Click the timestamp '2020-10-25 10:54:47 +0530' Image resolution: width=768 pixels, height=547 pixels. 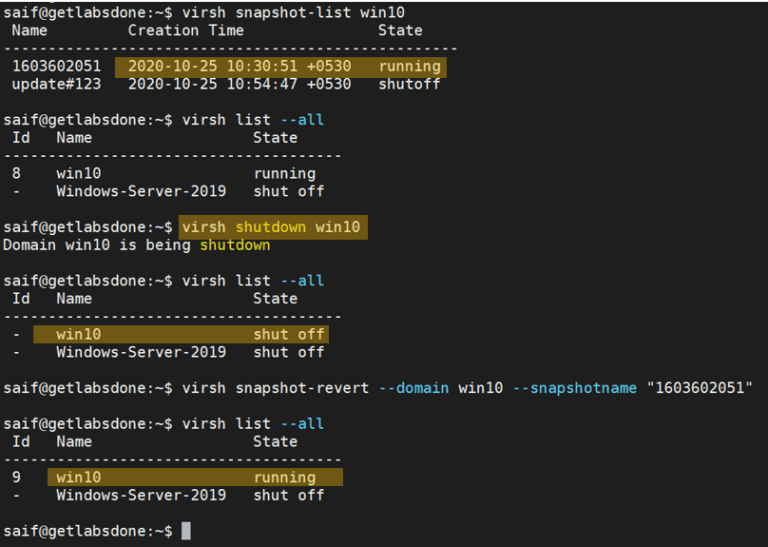(x=240, y=84)
